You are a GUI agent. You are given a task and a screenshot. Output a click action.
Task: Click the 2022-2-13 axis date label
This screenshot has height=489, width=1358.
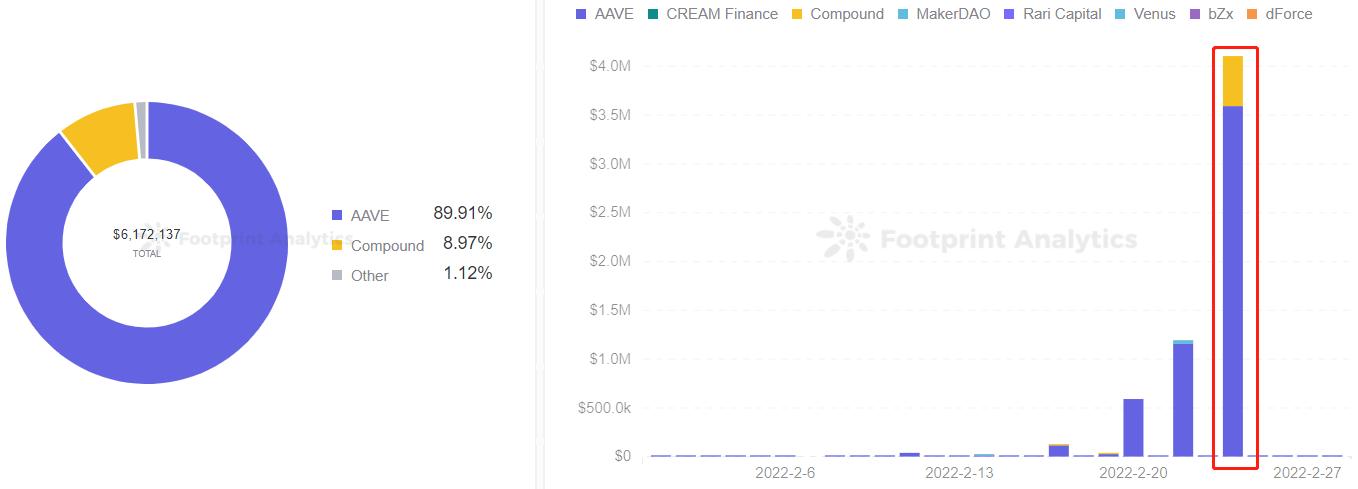959,472
